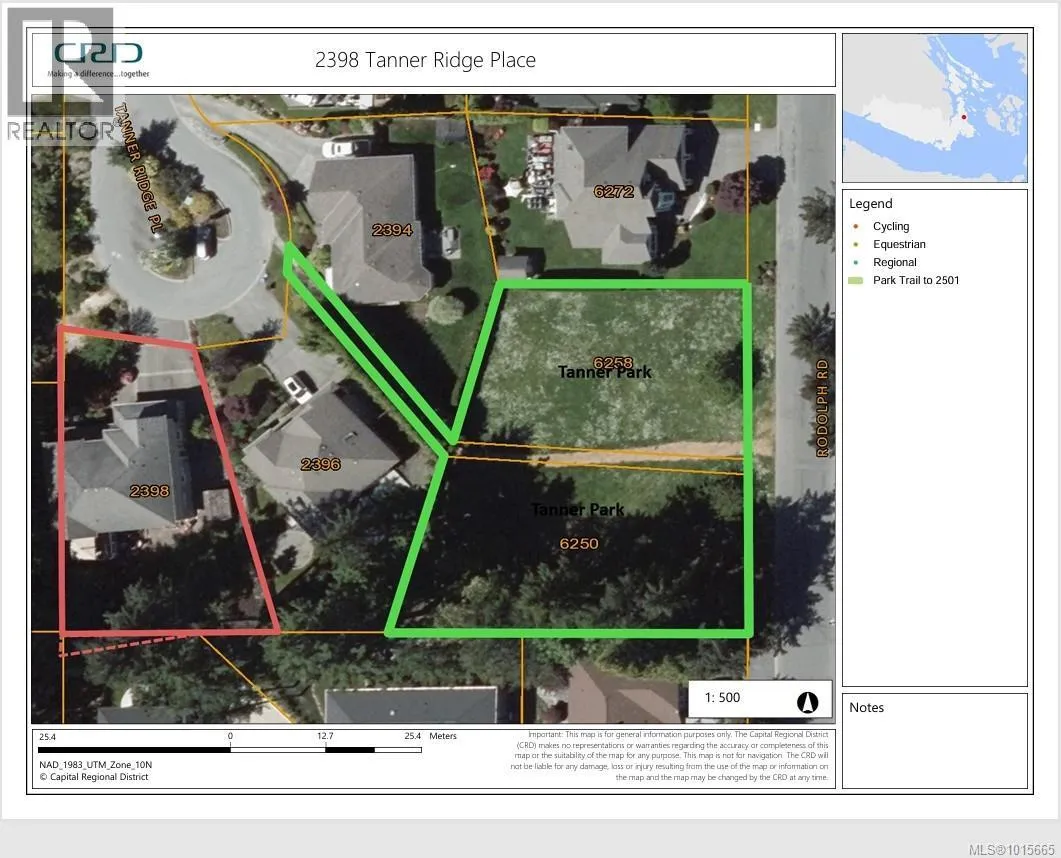Click the Rodolph Rd street label

click(x=823, y=408)
